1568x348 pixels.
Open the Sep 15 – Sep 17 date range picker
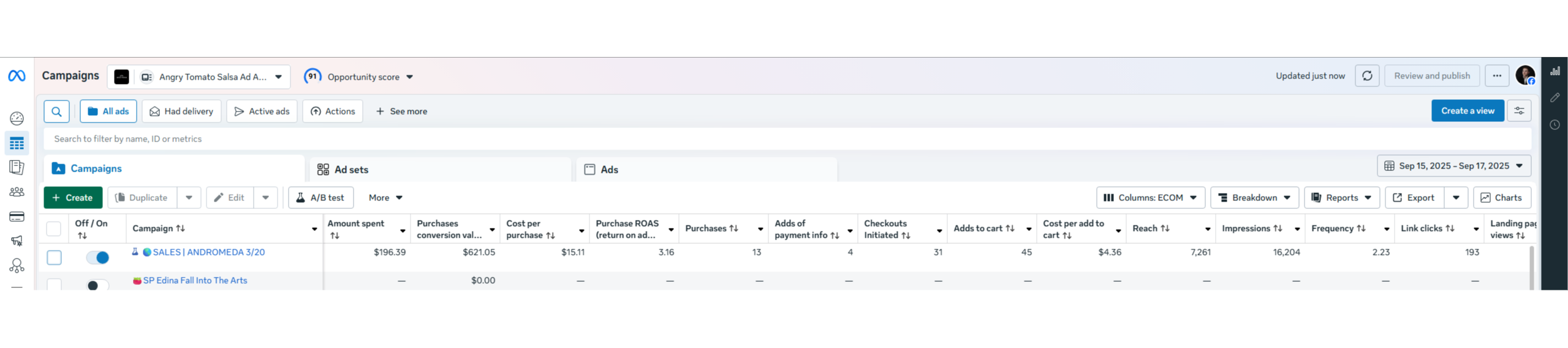1453,166
